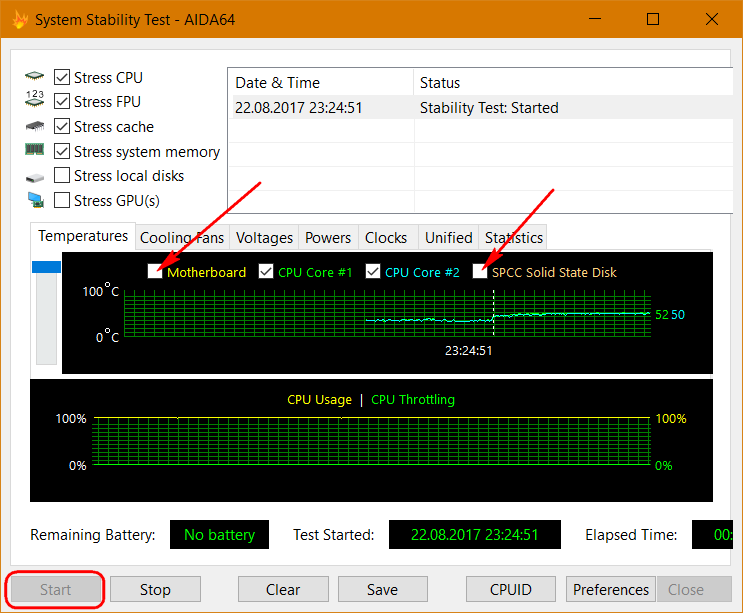Open the Unified tab

point(449,237)
